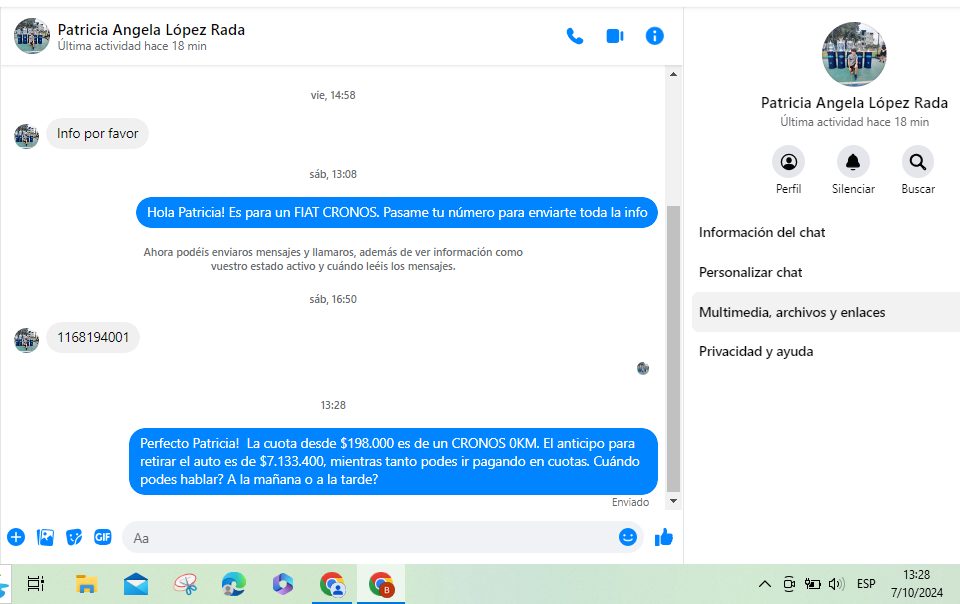Open Microsoft Edge from the taskbar
This screenshot has height=604, width=960.
[x=234, y=584]
